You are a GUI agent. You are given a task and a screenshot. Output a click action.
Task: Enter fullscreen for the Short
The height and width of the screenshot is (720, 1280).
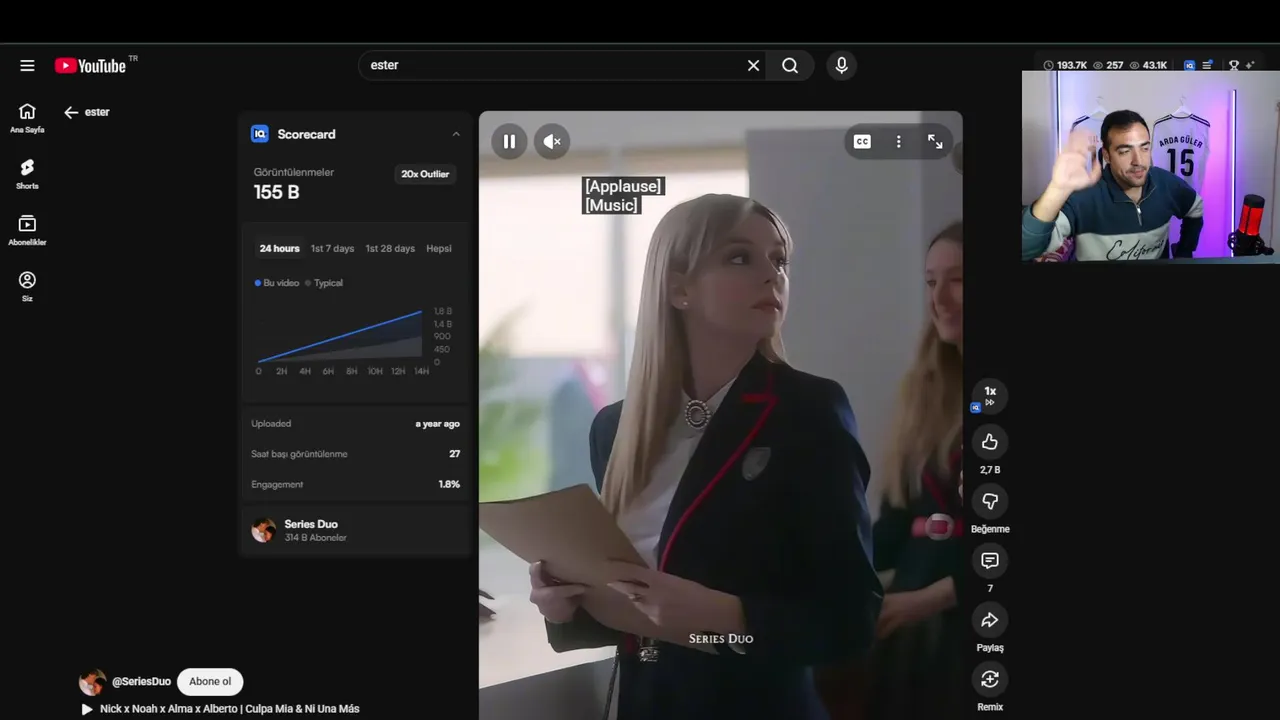935,142
